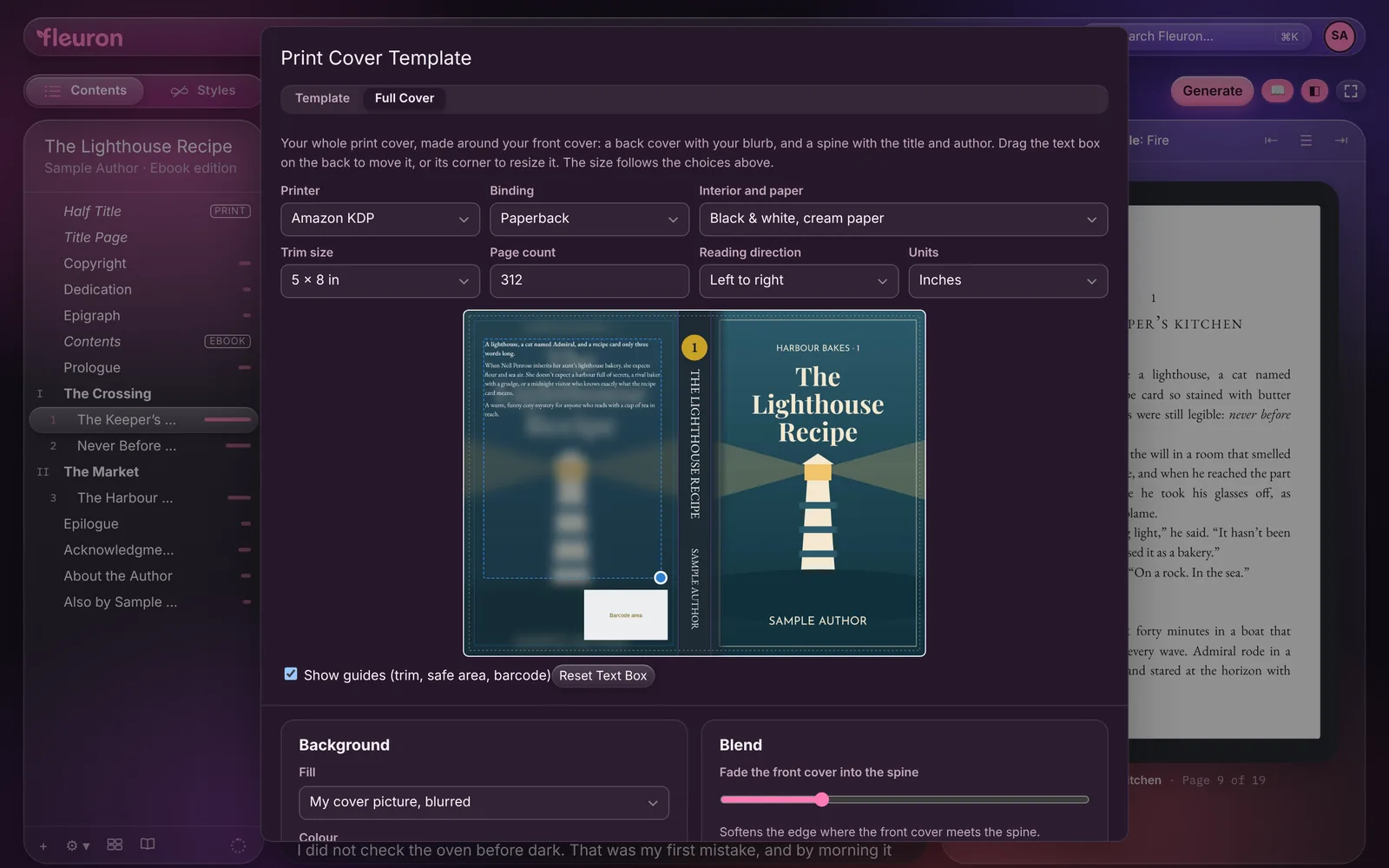
Task: Click the EBOOK badge on Contents row
Action: (227, 341)
